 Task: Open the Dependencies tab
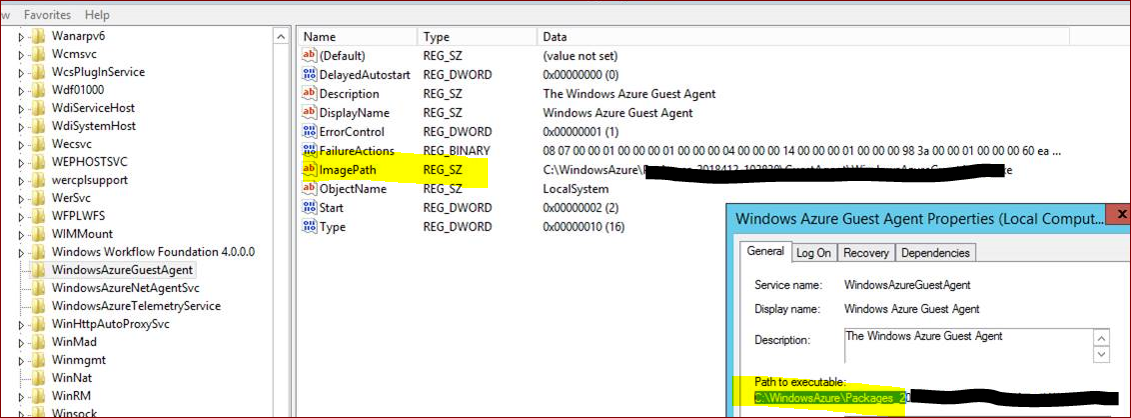[x=935, y=253]
